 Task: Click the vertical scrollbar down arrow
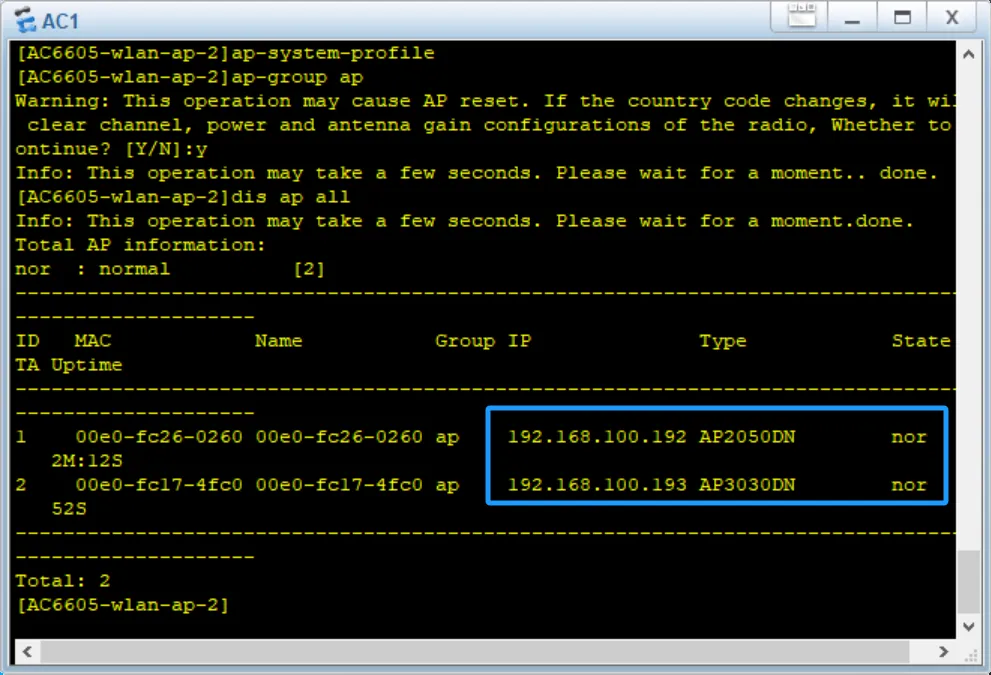(968, 626)
